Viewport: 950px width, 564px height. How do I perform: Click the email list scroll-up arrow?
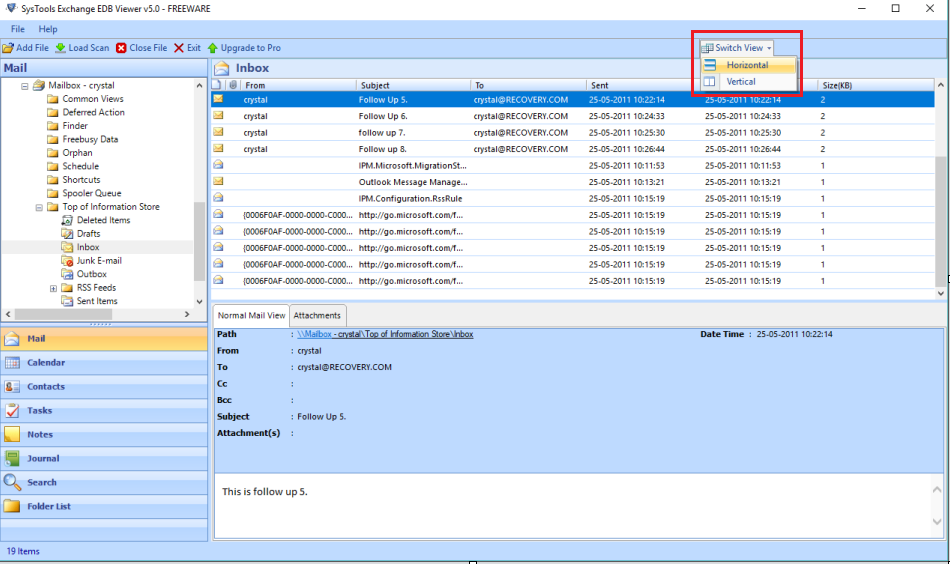(941, 85)
